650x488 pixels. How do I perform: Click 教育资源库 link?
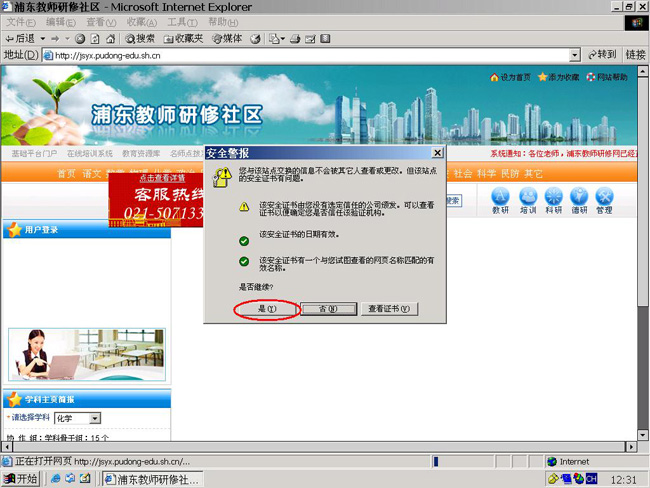pos(141,153)
